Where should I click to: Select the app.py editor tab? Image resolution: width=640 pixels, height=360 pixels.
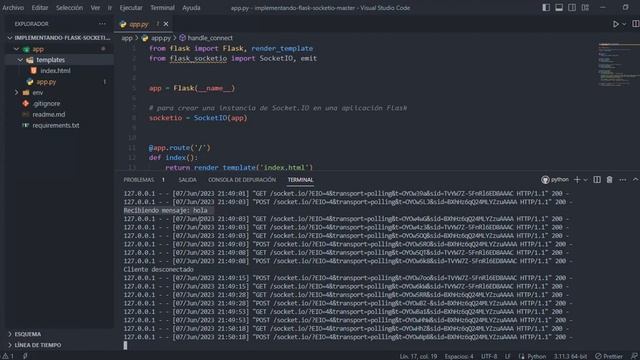[144, 24]
